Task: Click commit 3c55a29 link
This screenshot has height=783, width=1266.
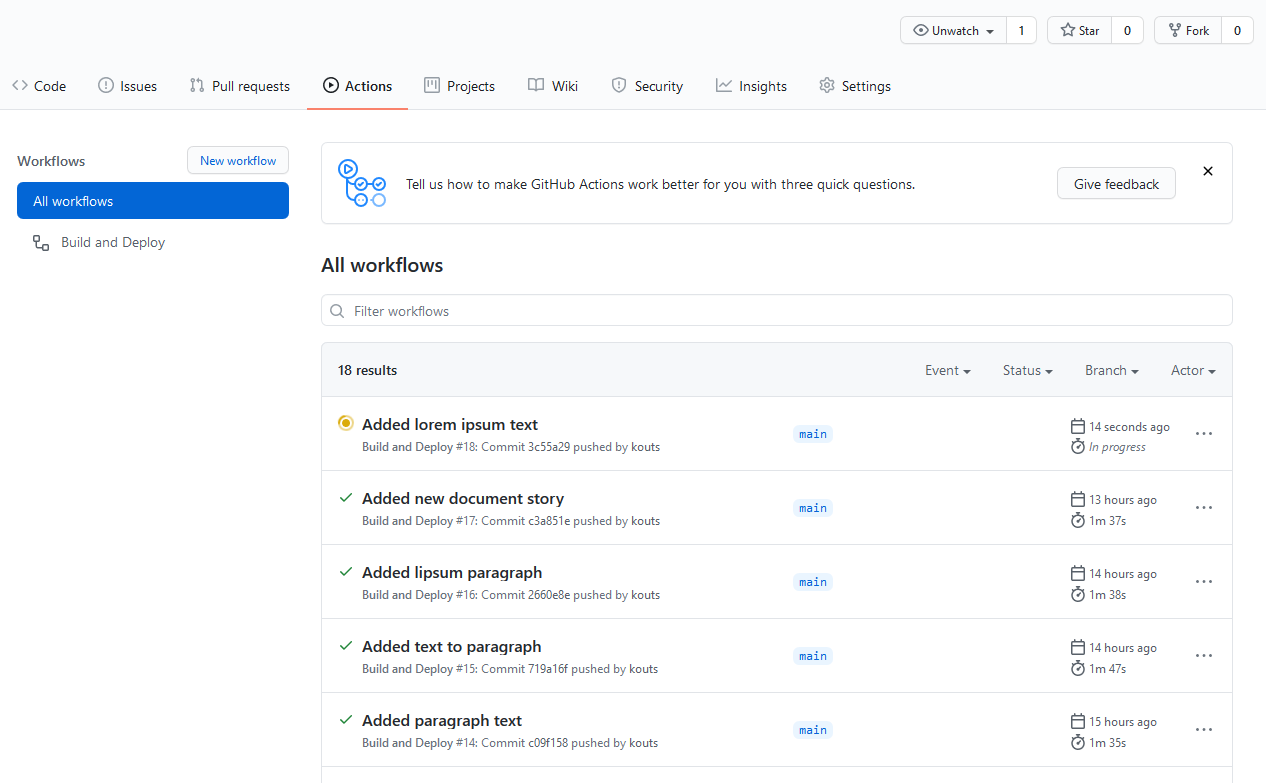Action: (549, 447)
